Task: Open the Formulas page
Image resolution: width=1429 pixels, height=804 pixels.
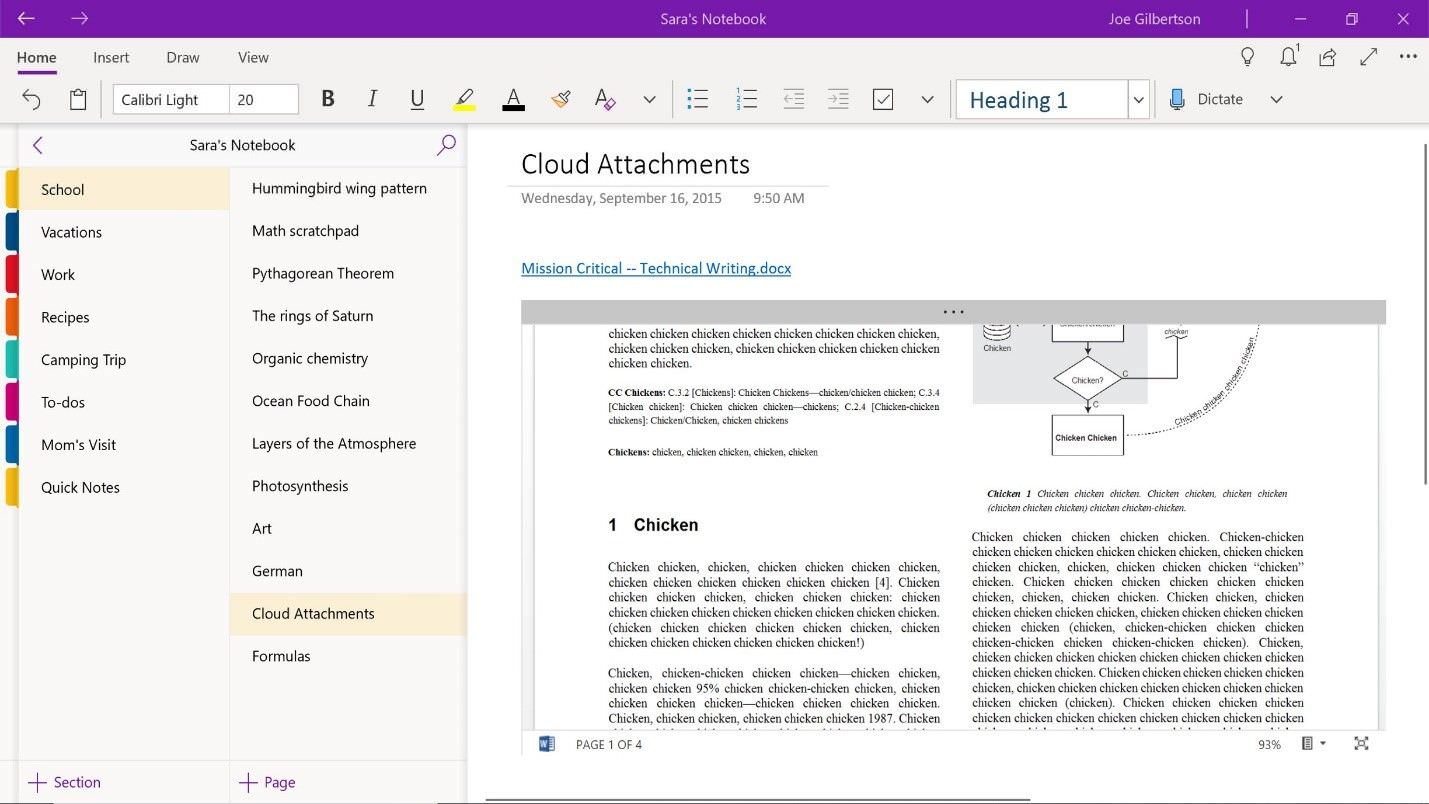Action: click(348, 656)
